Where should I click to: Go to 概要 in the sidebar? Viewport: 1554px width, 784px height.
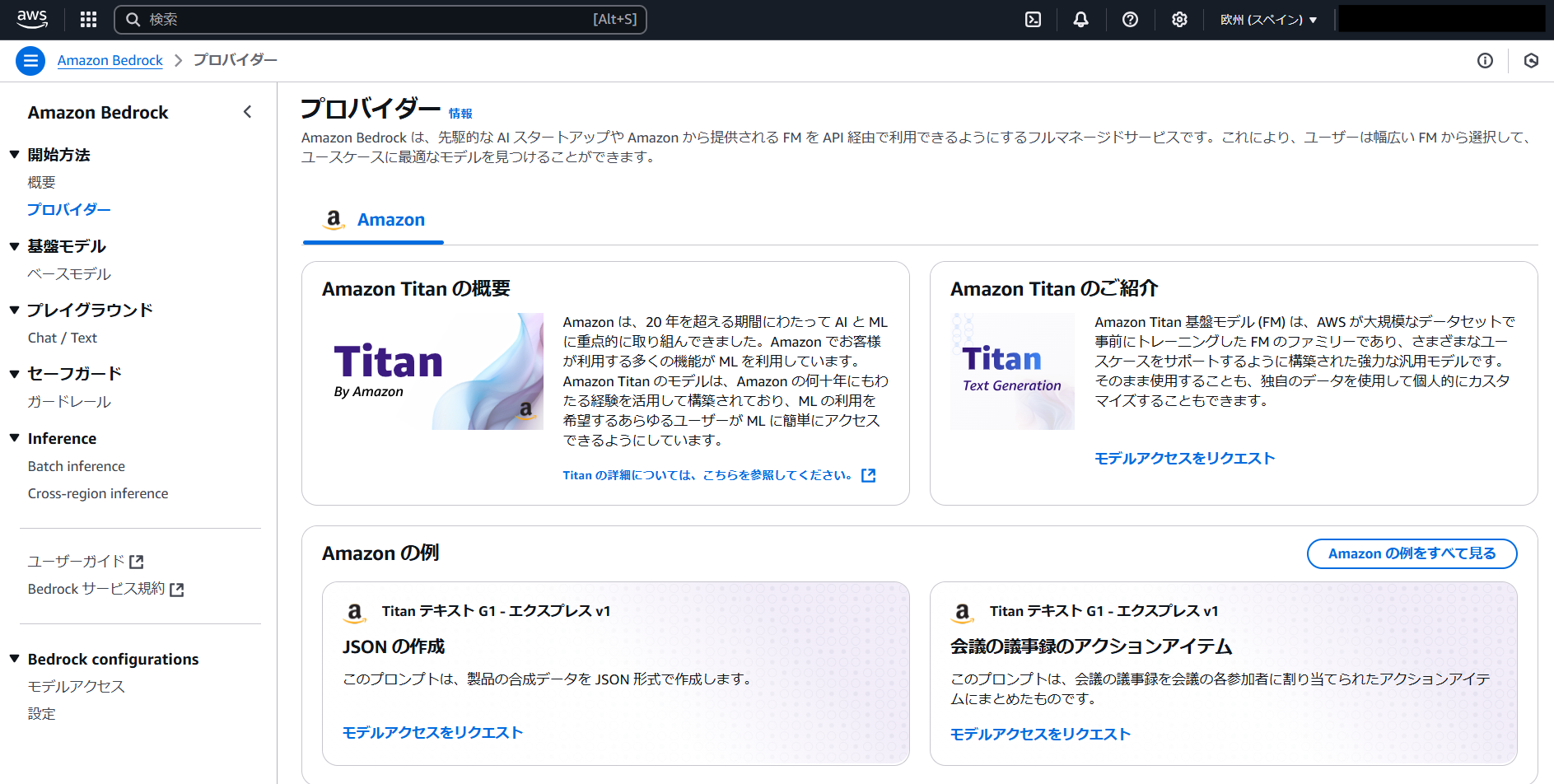coord(42,182)
